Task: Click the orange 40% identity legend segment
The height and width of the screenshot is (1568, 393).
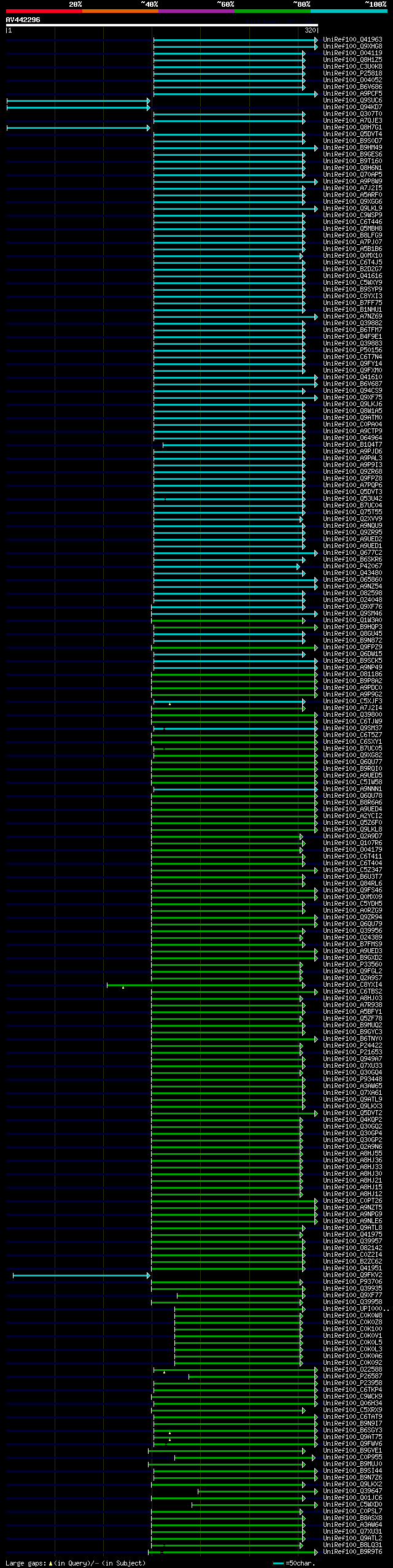Action: [120, 11]
